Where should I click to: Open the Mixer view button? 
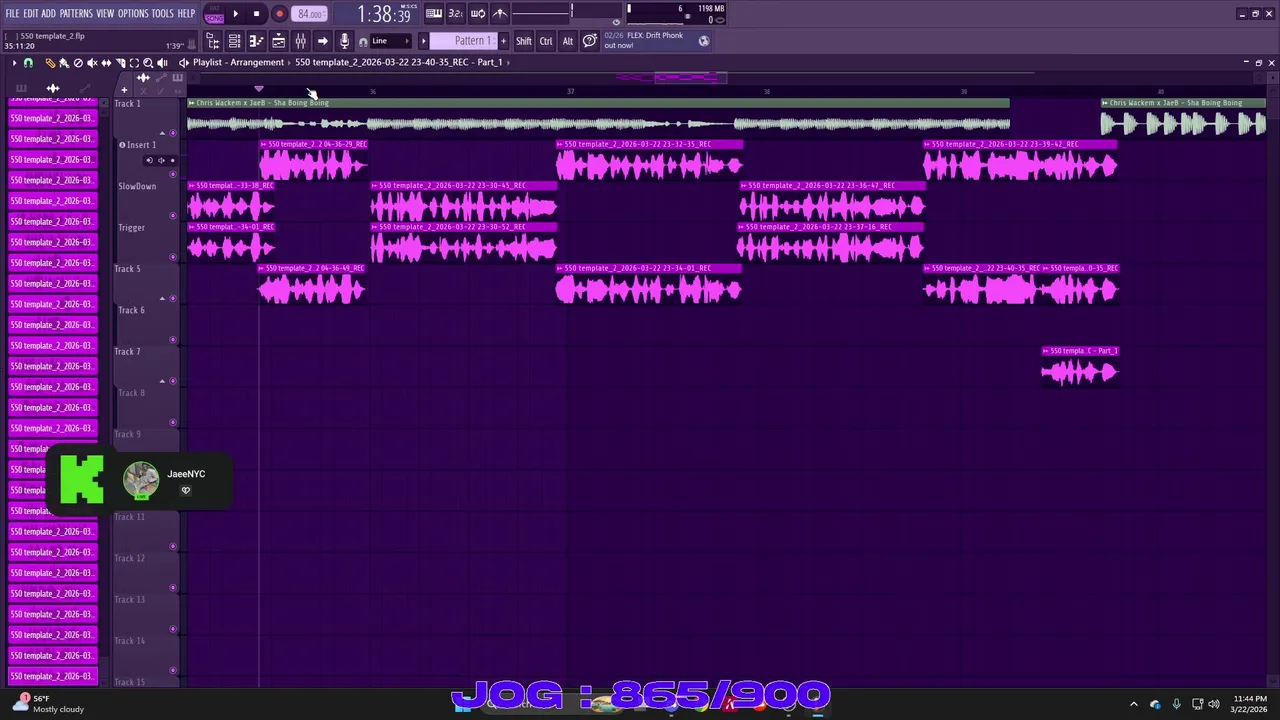pyautogui.click(x=300, y=41)
